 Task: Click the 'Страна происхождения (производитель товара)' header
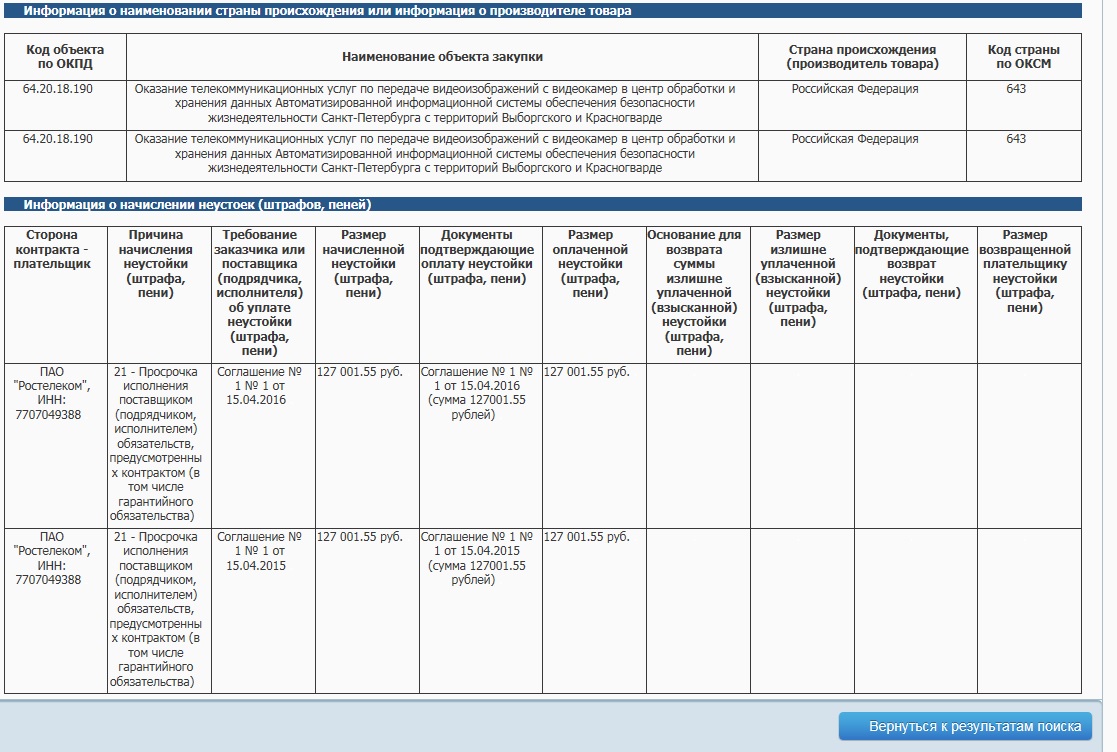[x=862, y=57]
